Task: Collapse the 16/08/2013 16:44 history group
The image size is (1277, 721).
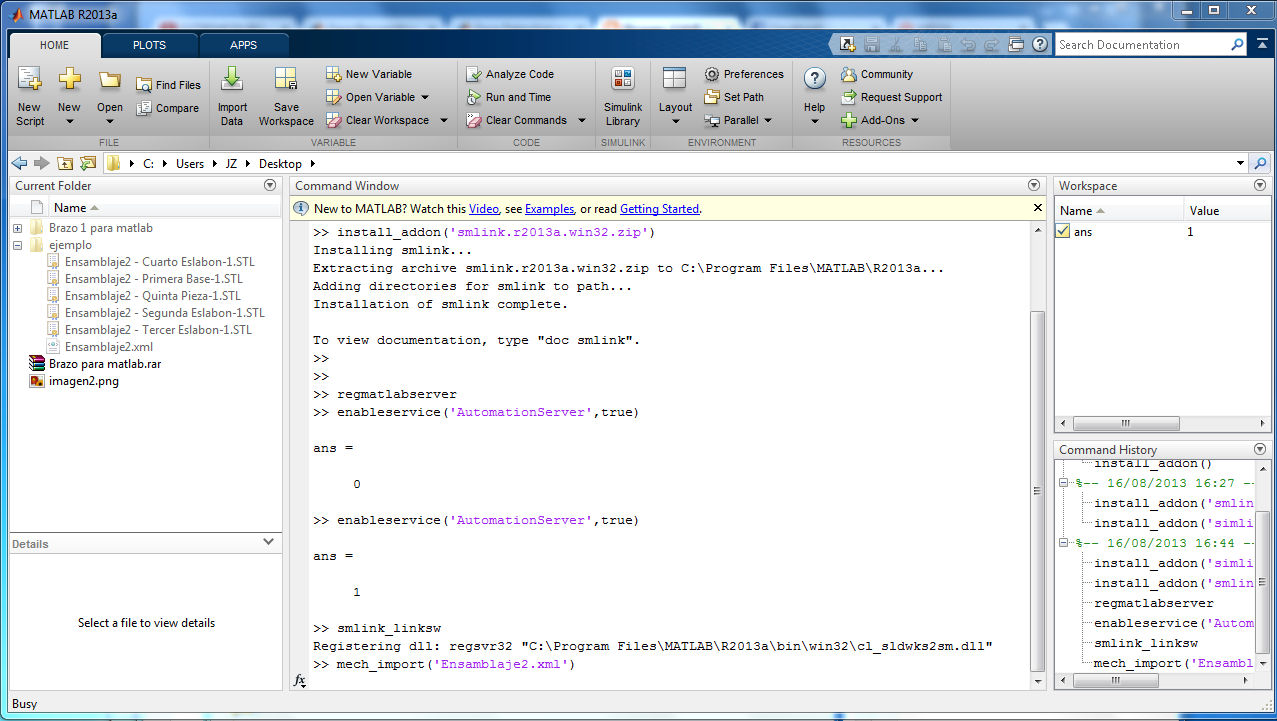Action: [x=1062, y=542]
